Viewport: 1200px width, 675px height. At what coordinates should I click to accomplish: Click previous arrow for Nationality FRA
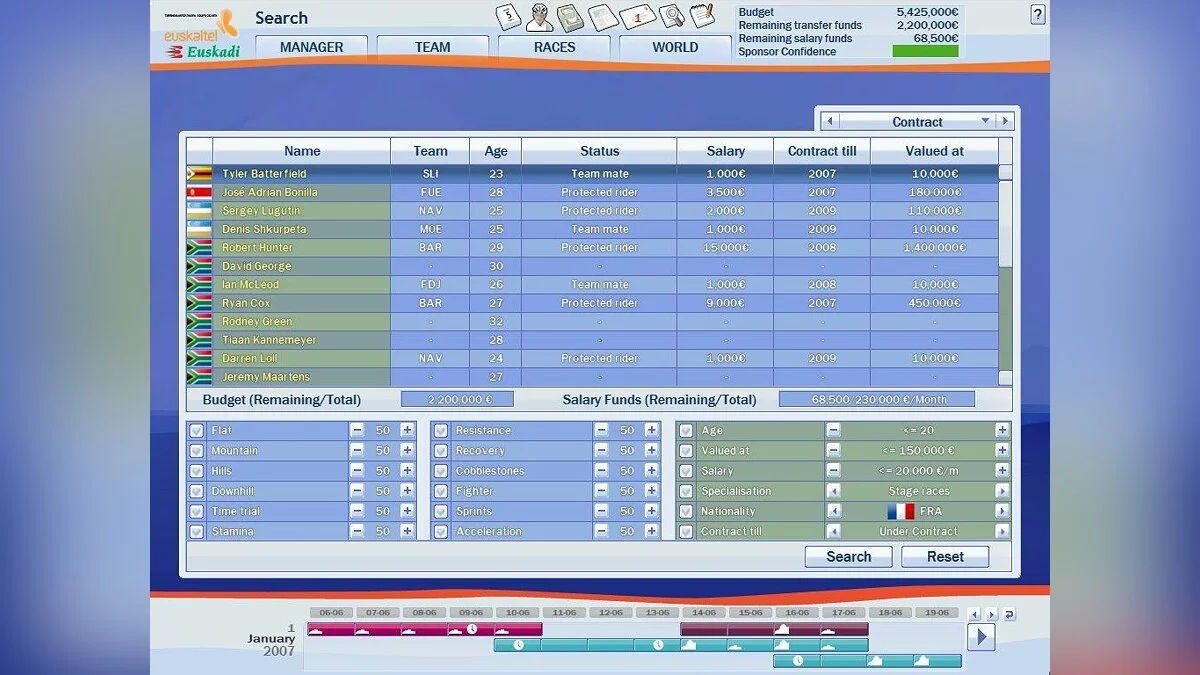833,511
